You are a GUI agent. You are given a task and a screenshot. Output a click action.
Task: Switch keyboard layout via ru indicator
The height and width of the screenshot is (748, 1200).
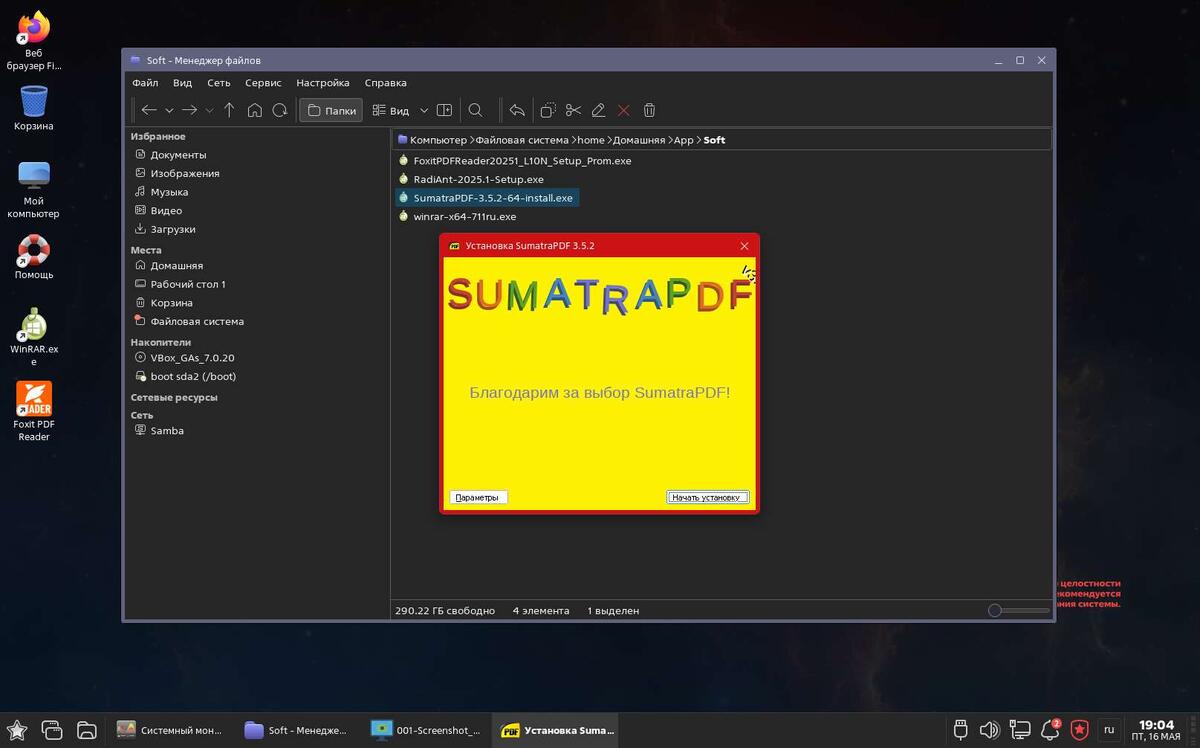pyautogui.click(x=1108, y=729)
